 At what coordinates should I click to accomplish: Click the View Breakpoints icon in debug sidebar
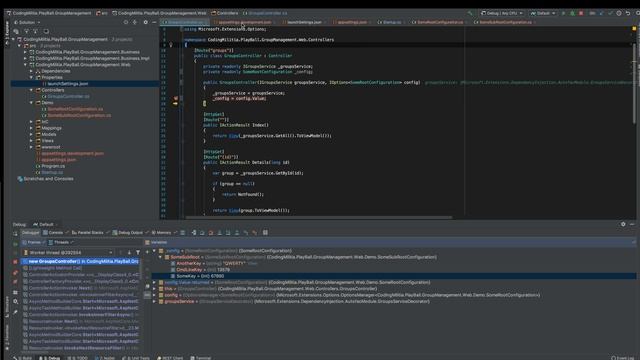[15, 273]
